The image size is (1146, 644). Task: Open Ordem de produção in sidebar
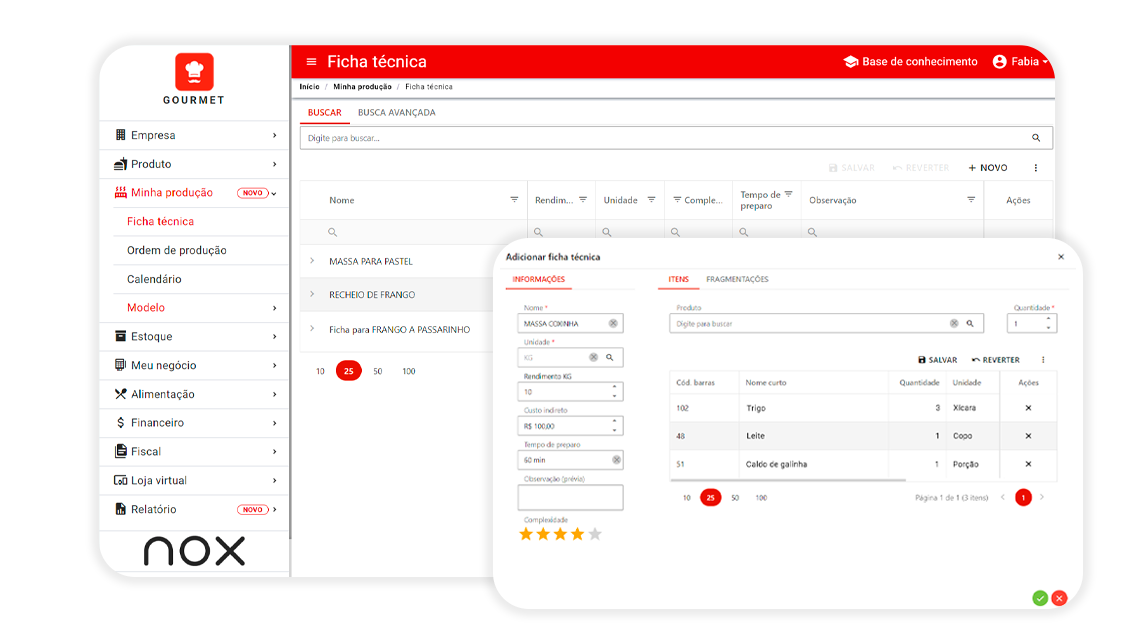[177, 250]
